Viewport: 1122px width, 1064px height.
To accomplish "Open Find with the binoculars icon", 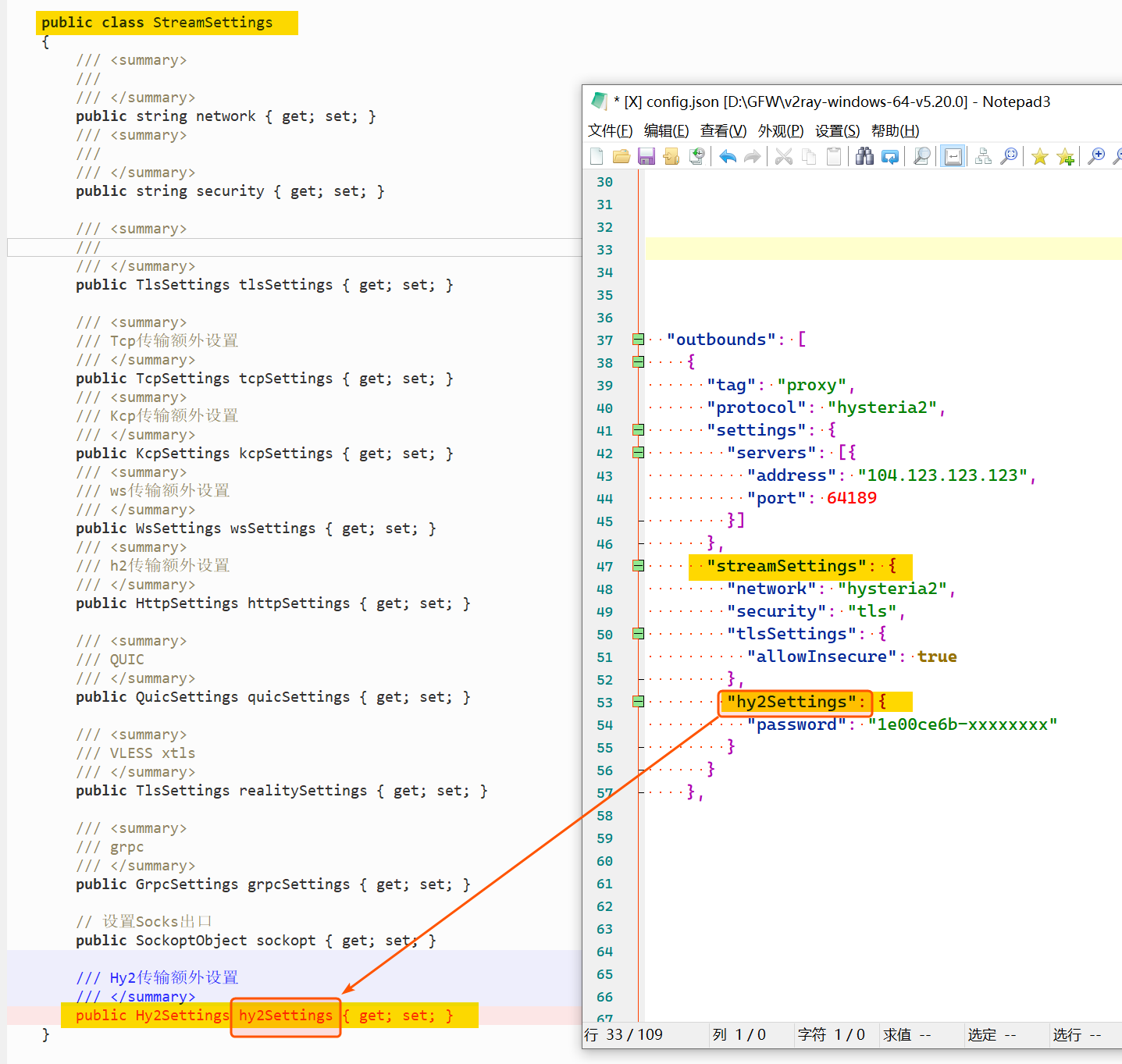I will (x=864, y=157).
